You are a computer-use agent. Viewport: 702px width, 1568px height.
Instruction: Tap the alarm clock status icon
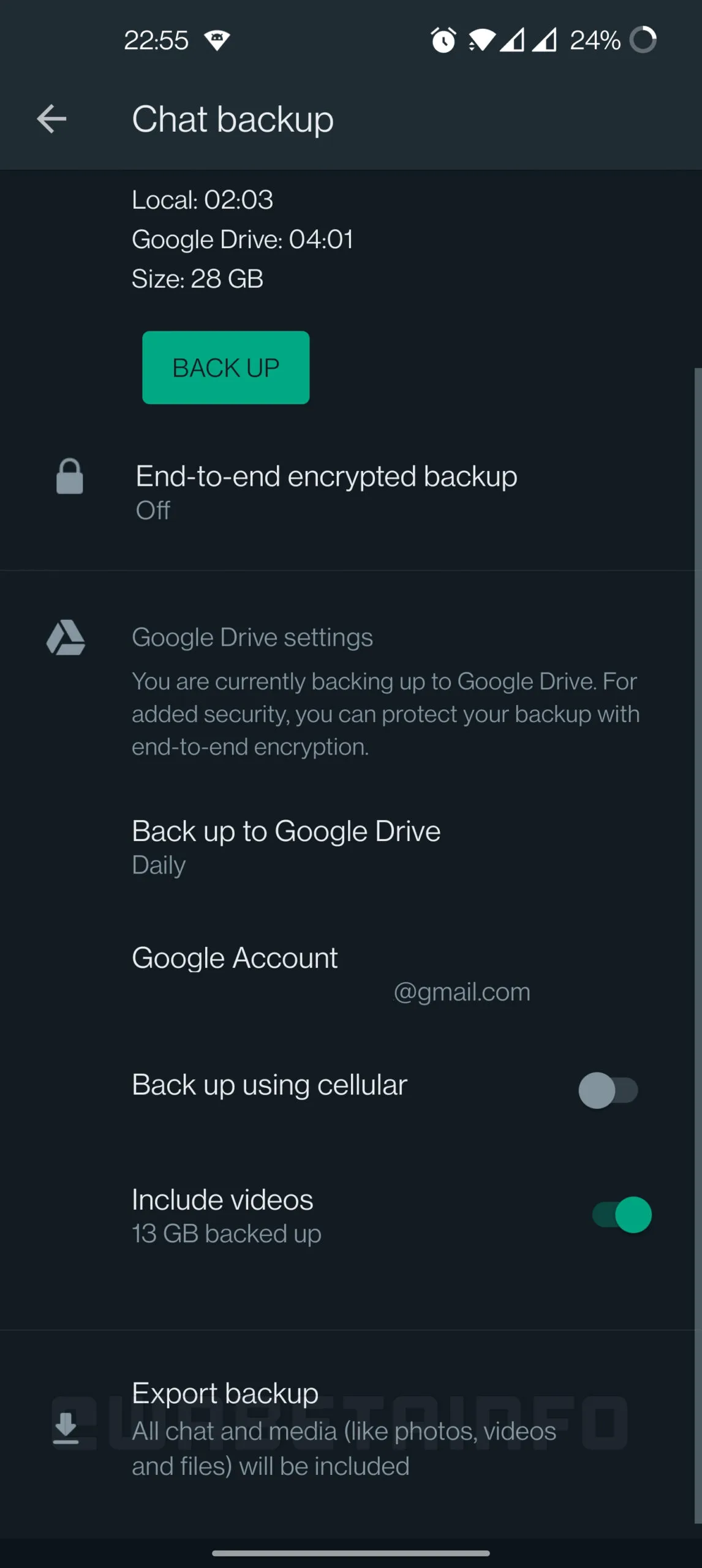point(443,40)
